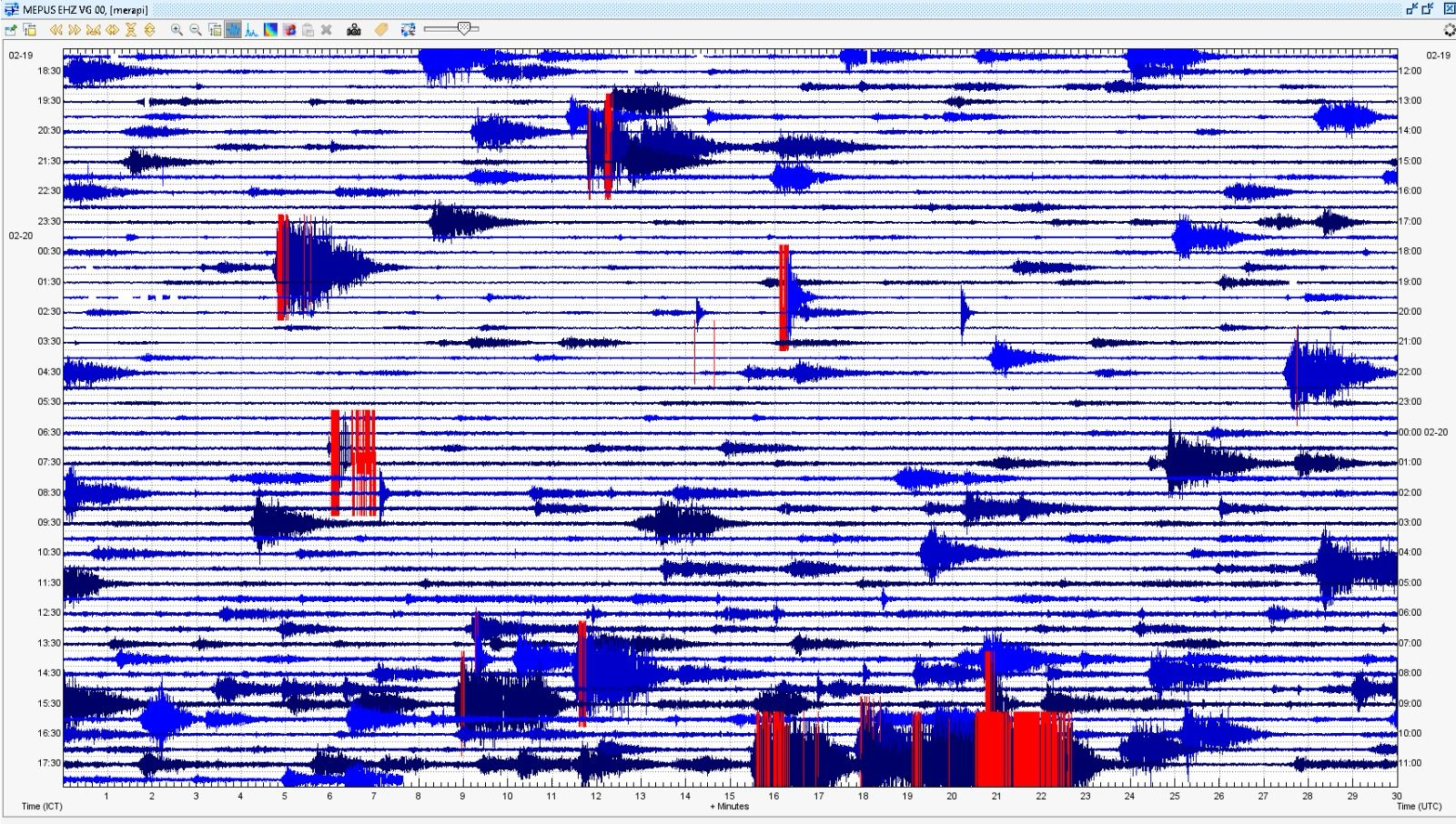
Task: Click the vertical compress (X-shaped) yellow icon
Action: pyautogui.click(x=131, y=28)
